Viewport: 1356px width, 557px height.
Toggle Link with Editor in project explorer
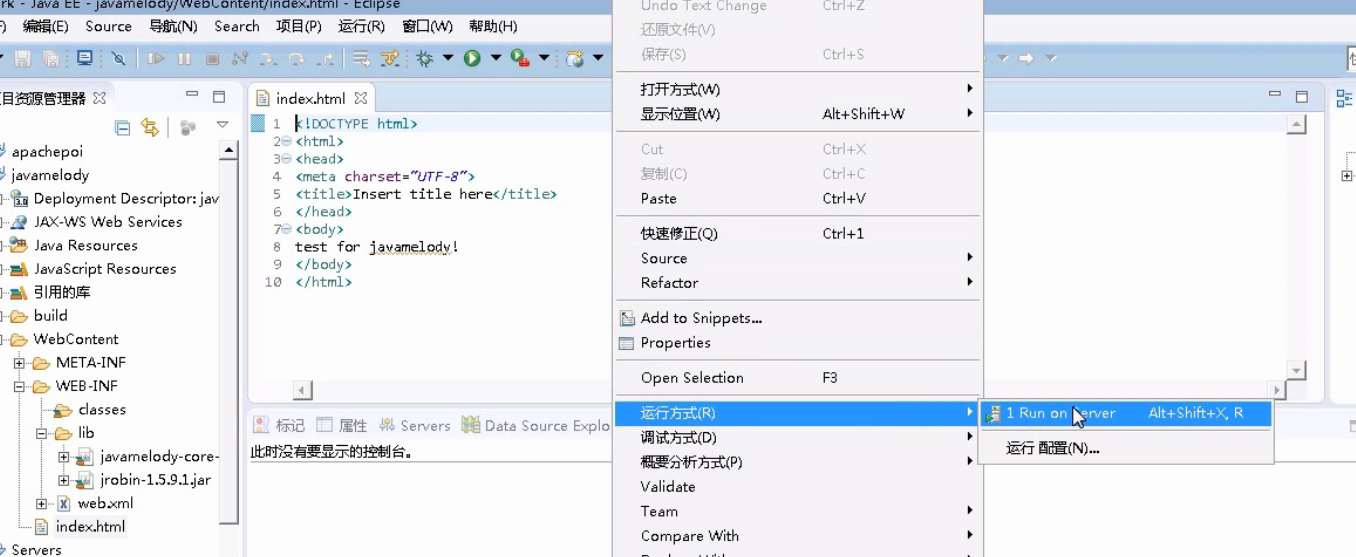coord(150,127)
